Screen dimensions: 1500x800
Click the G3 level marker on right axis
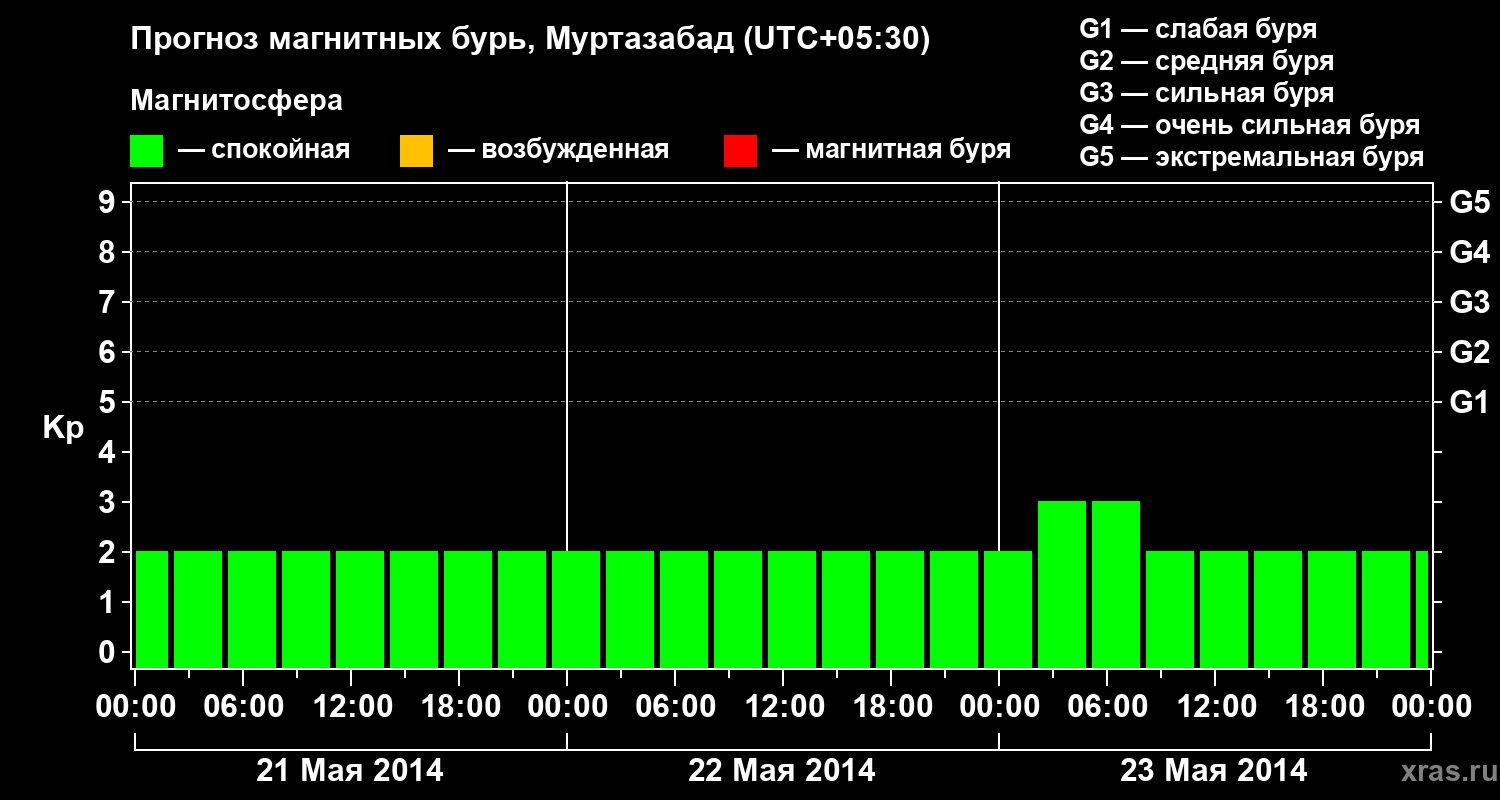coord(1469,303)
